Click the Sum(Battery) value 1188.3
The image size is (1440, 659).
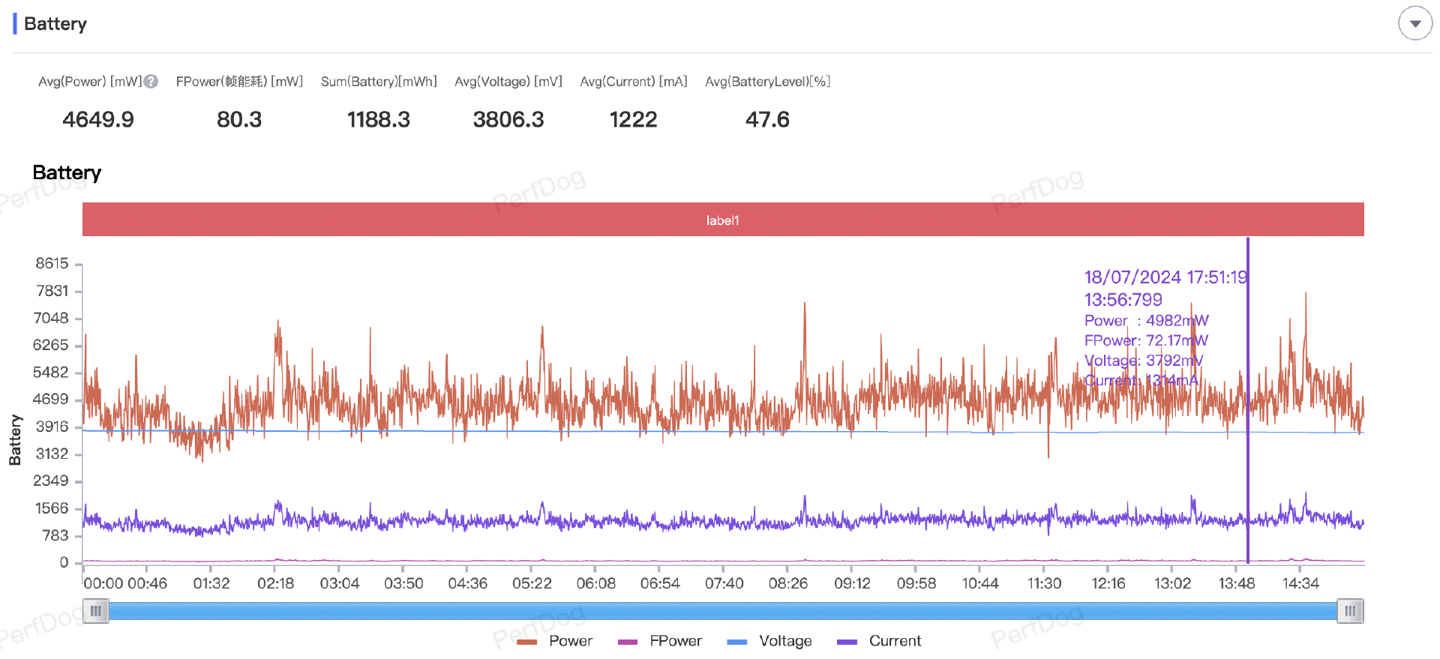click(x=378, y=120)
